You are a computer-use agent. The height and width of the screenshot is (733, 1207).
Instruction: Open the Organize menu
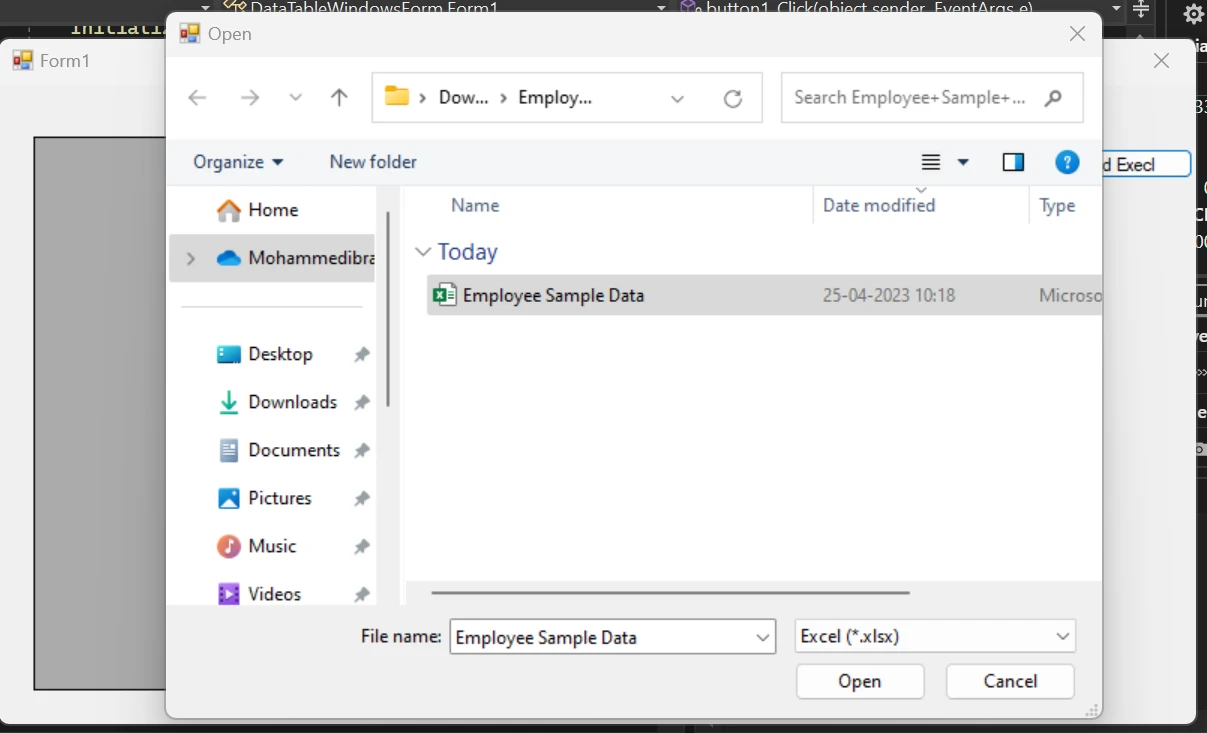[238, 162]
